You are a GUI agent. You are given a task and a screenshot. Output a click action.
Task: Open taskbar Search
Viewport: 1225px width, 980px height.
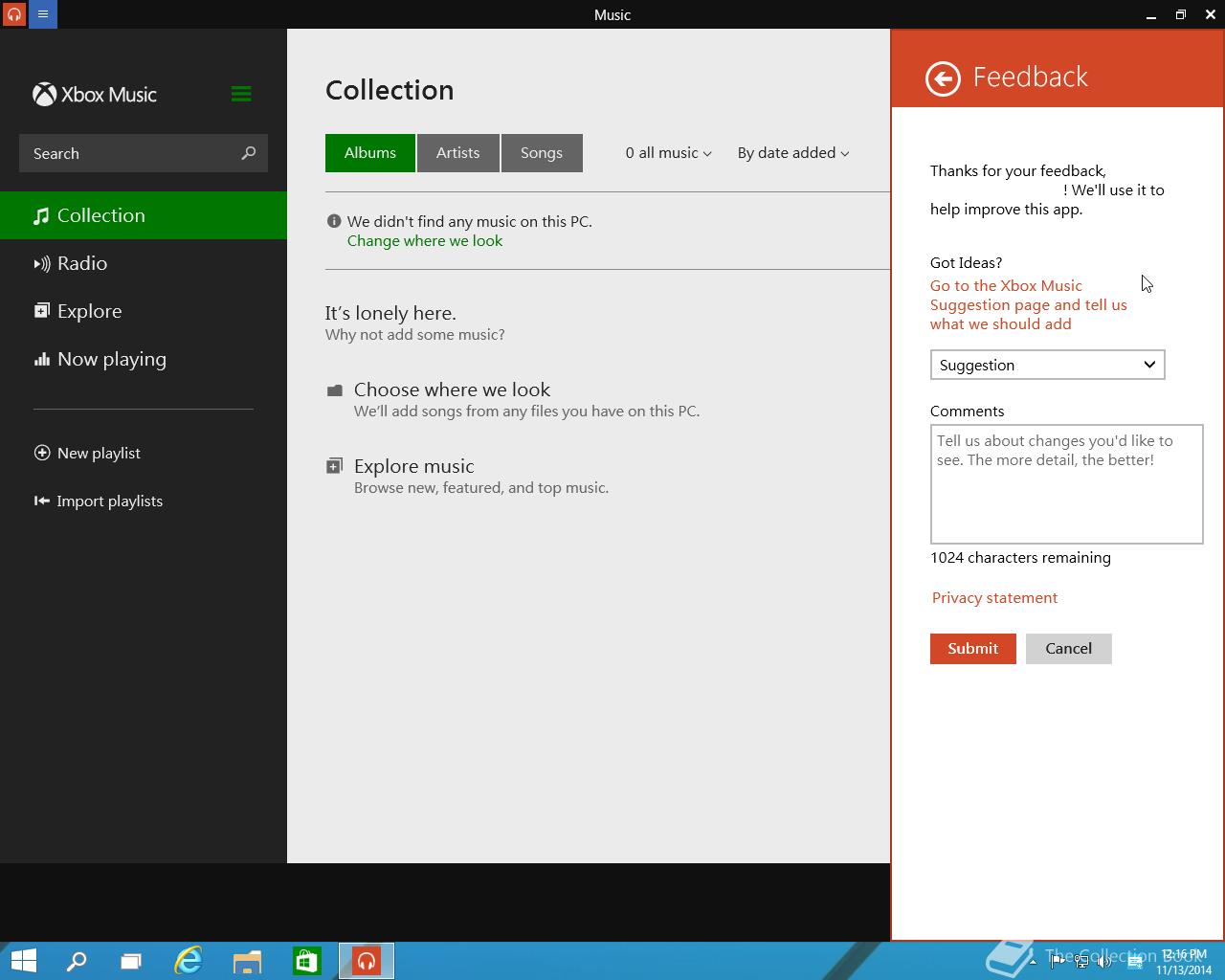click(x=76, y=961)
